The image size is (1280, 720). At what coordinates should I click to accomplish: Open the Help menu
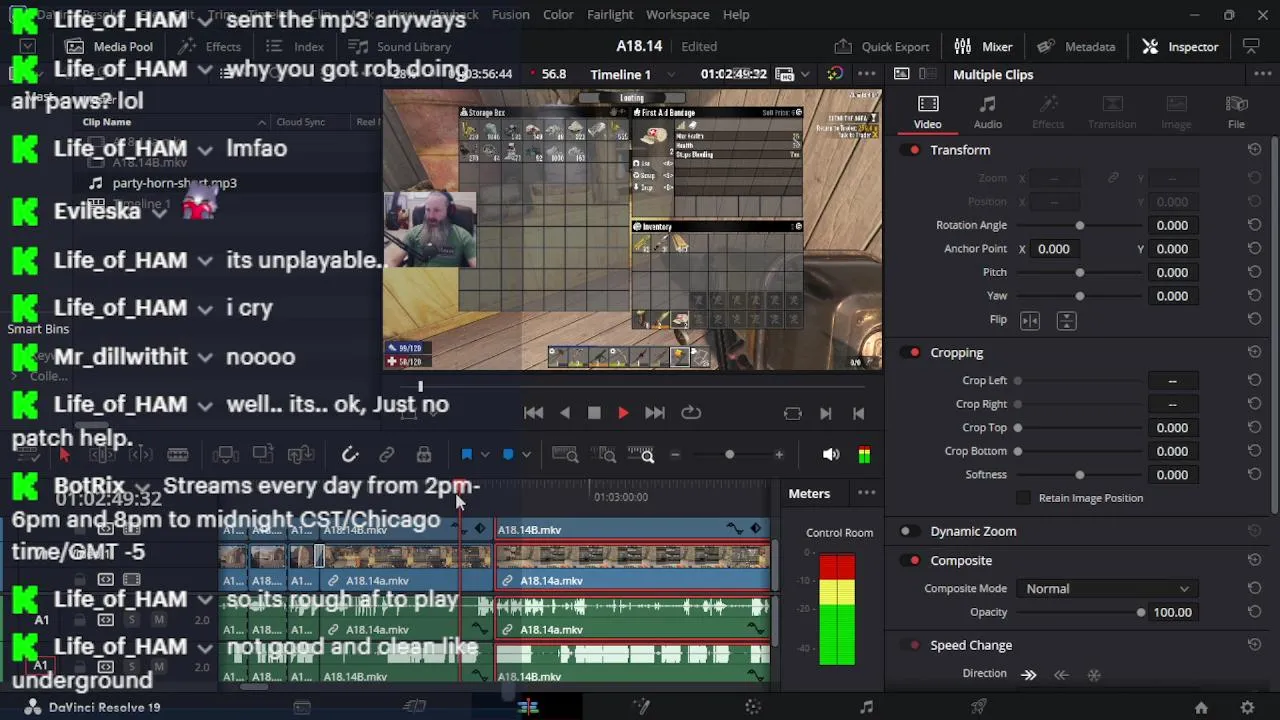[x=736, y=15]
